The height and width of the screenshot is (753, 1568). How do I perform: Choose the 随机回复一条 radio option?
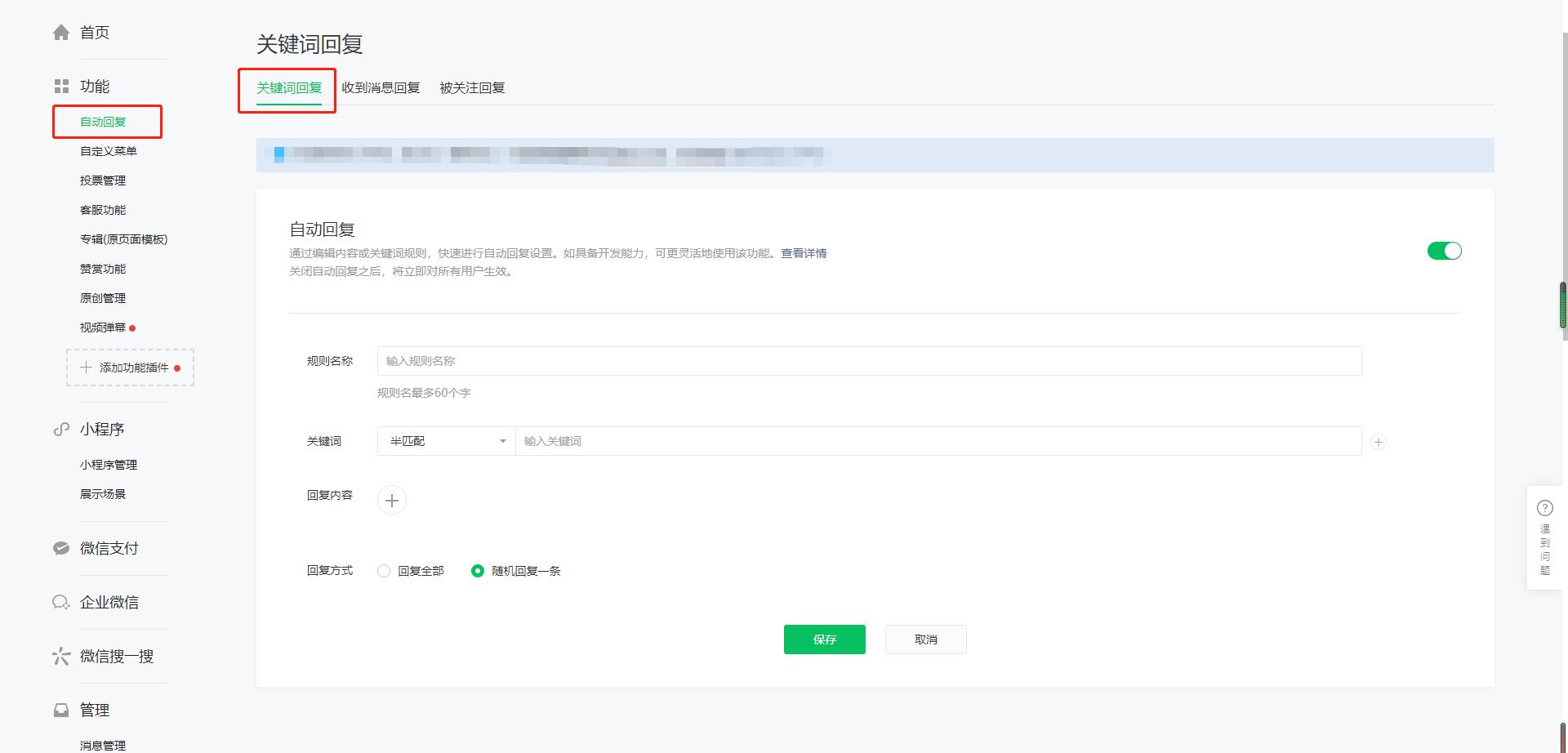[x=479, y=571]
